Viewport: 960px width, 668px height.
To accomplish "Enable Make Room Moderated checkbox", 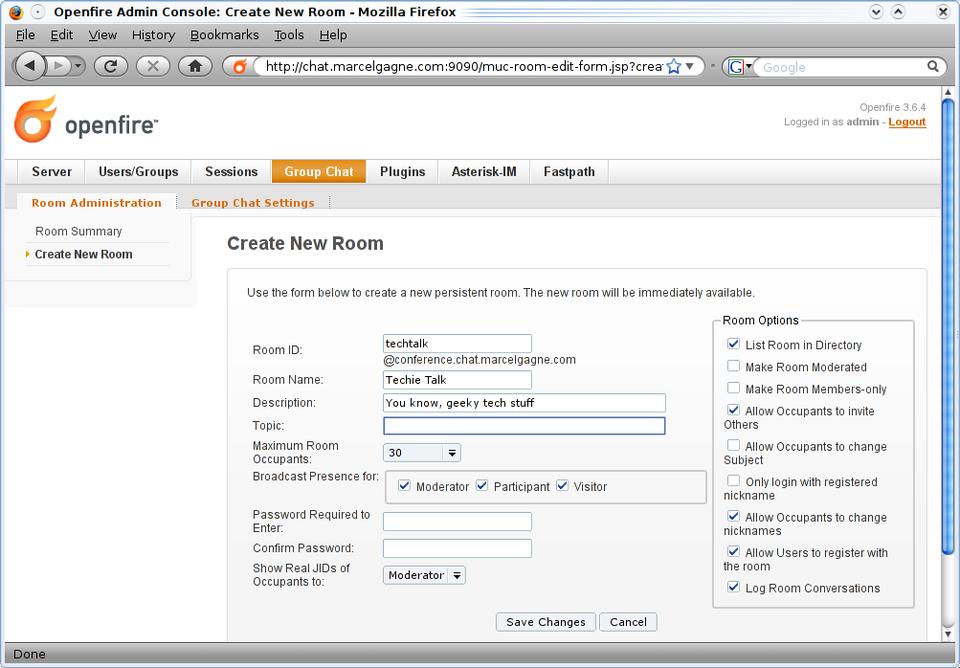I will 734,367.
